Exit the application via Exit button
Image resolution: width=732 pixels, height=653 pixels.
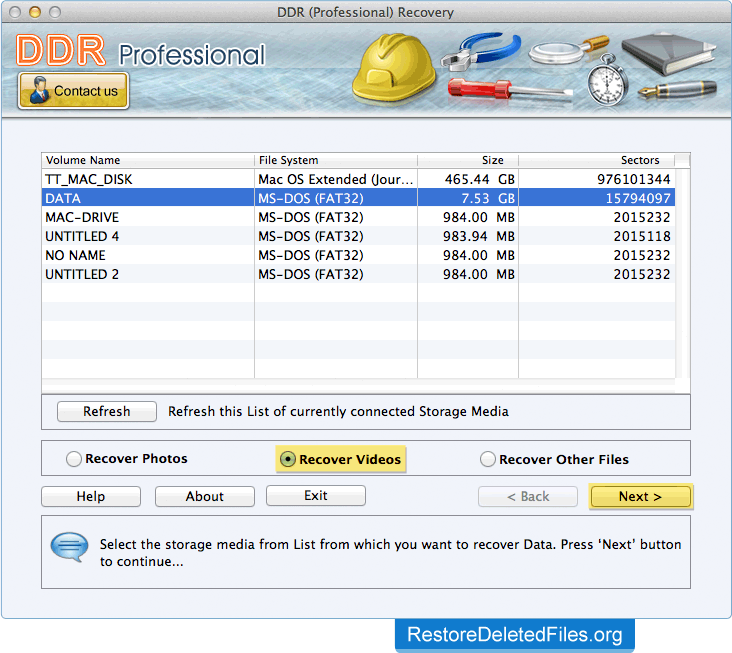pyautogui.click(x=316, y=495)
